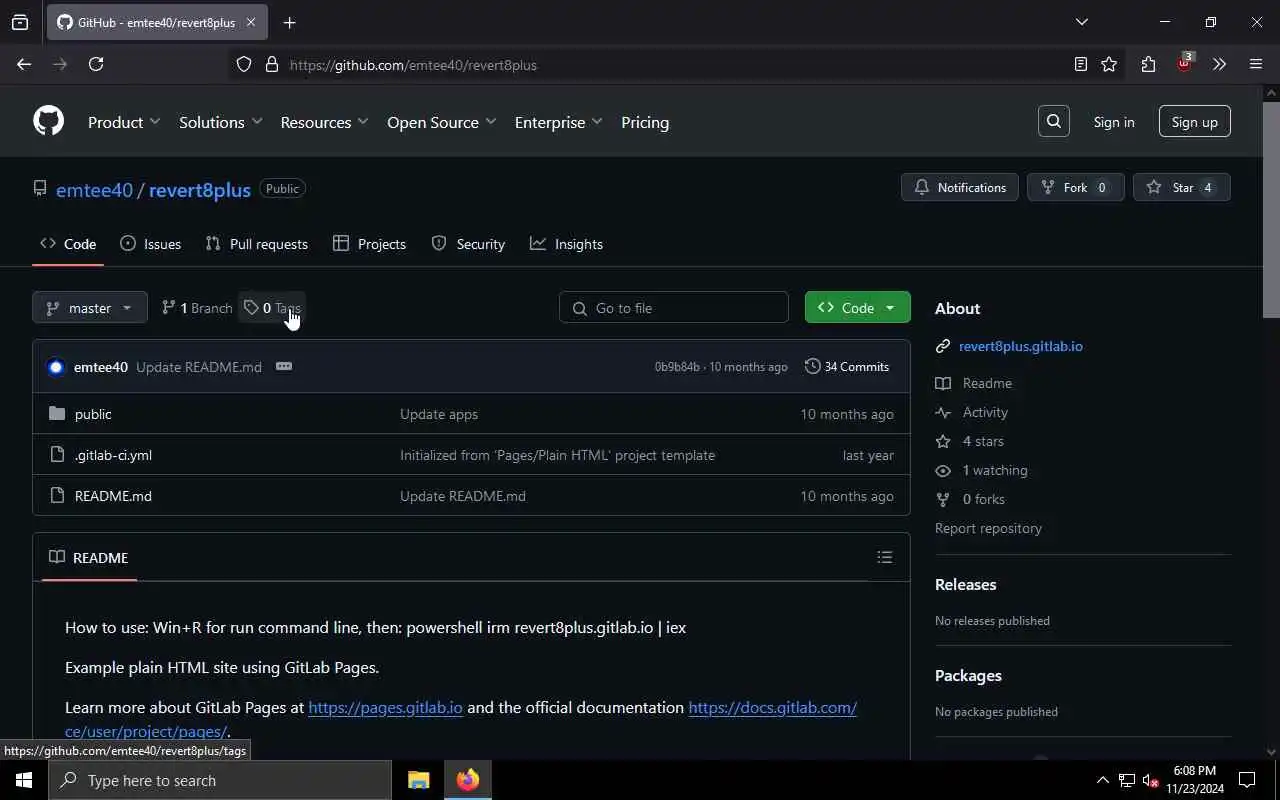Open the Insights tab

[x=566, y=244]
